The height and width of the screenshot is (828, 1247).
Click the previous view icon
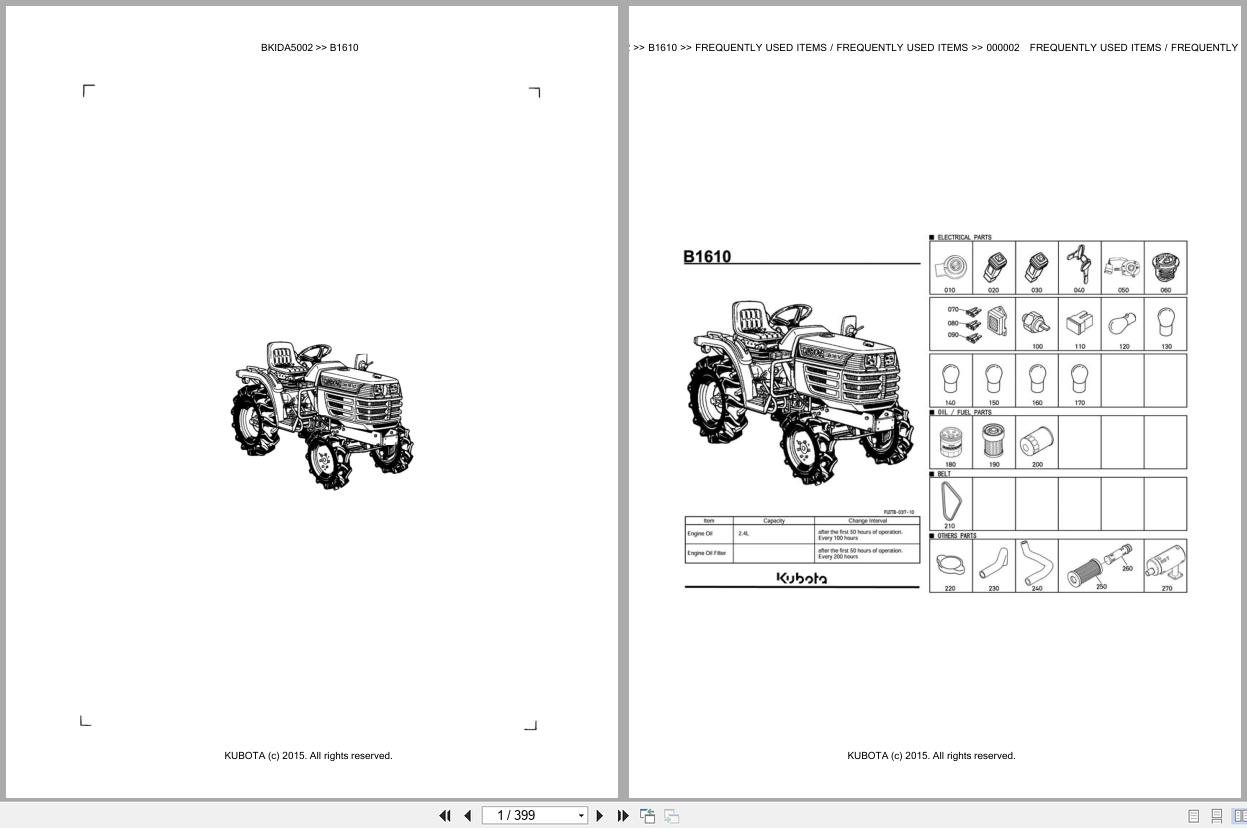pyautogui.click(x=648, y=816)
